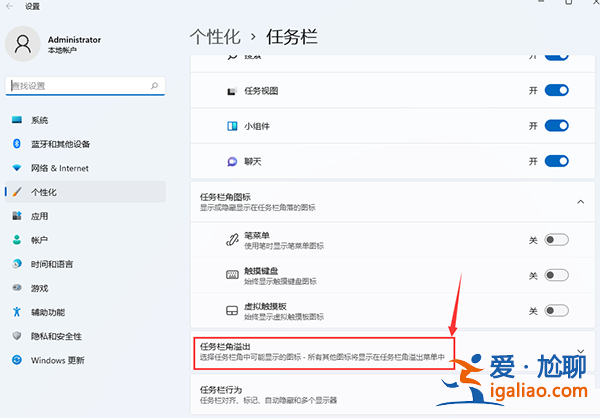Open 隐私和安全性 settings category
The width and height of the screenshot is (600, 418).
click(85, 336)
